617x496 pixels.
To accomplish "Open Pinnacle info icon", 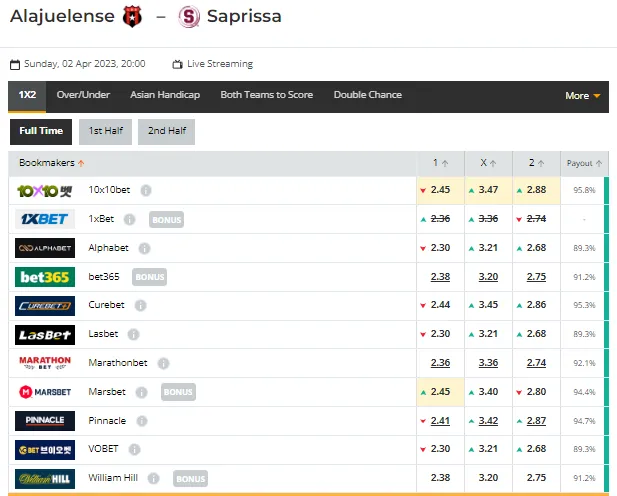I will coord(142,421).
